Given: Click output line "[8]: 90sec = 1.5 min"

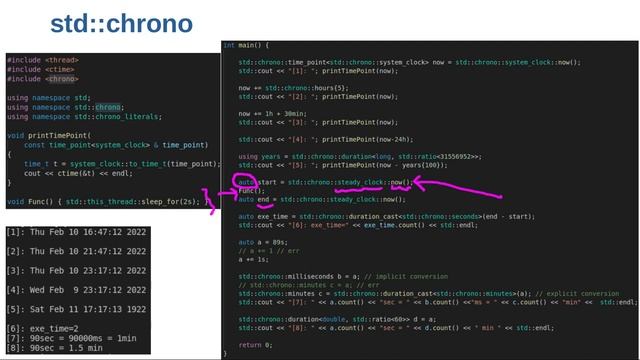Looking at the screenshot, I should (x=54, y=348).
